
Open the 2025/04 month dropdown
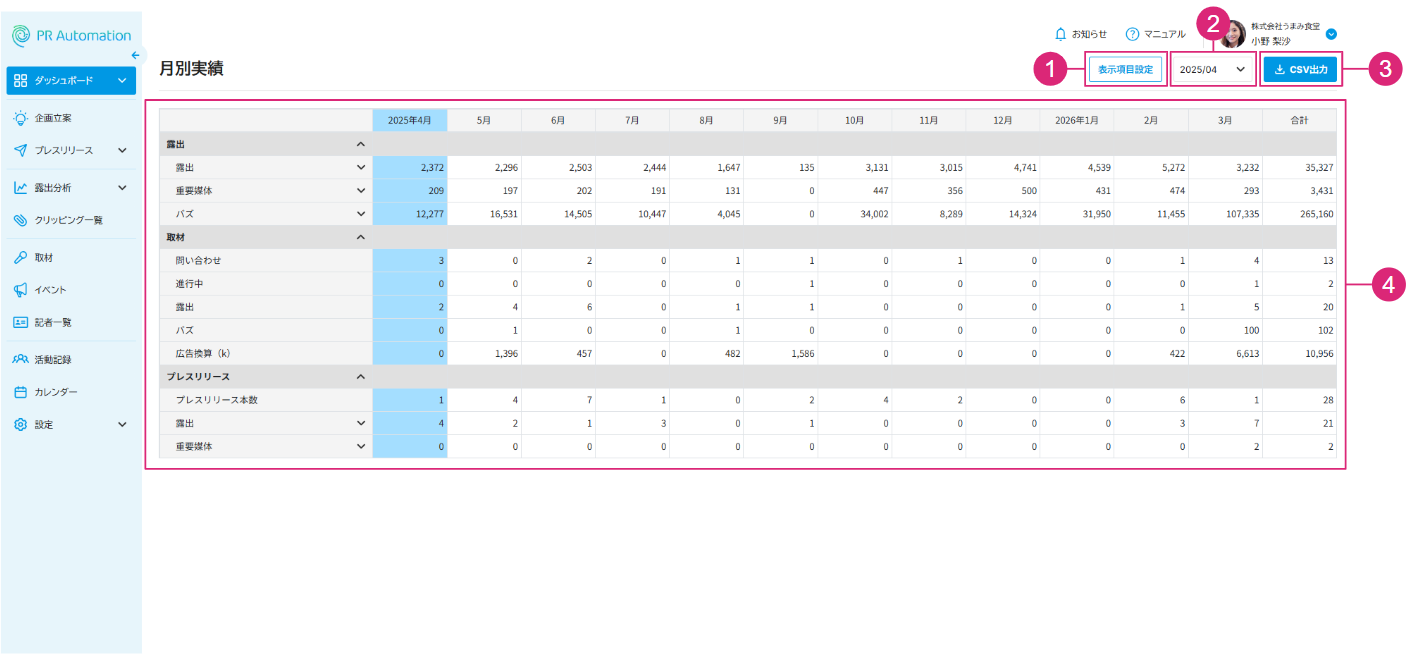[x=1212, y=69]
